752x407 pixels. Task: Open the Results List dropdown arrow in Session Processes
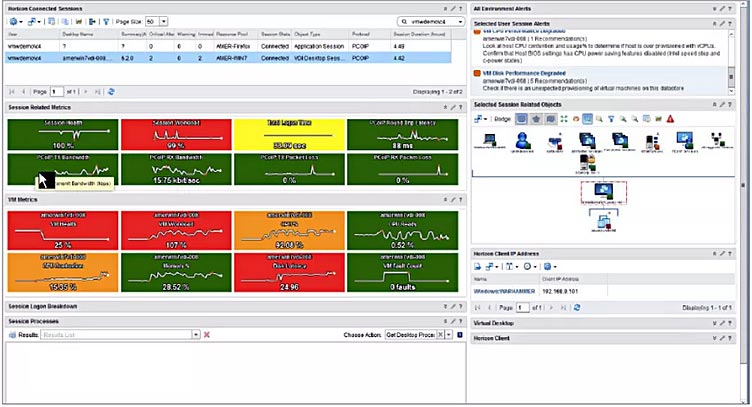196,335
